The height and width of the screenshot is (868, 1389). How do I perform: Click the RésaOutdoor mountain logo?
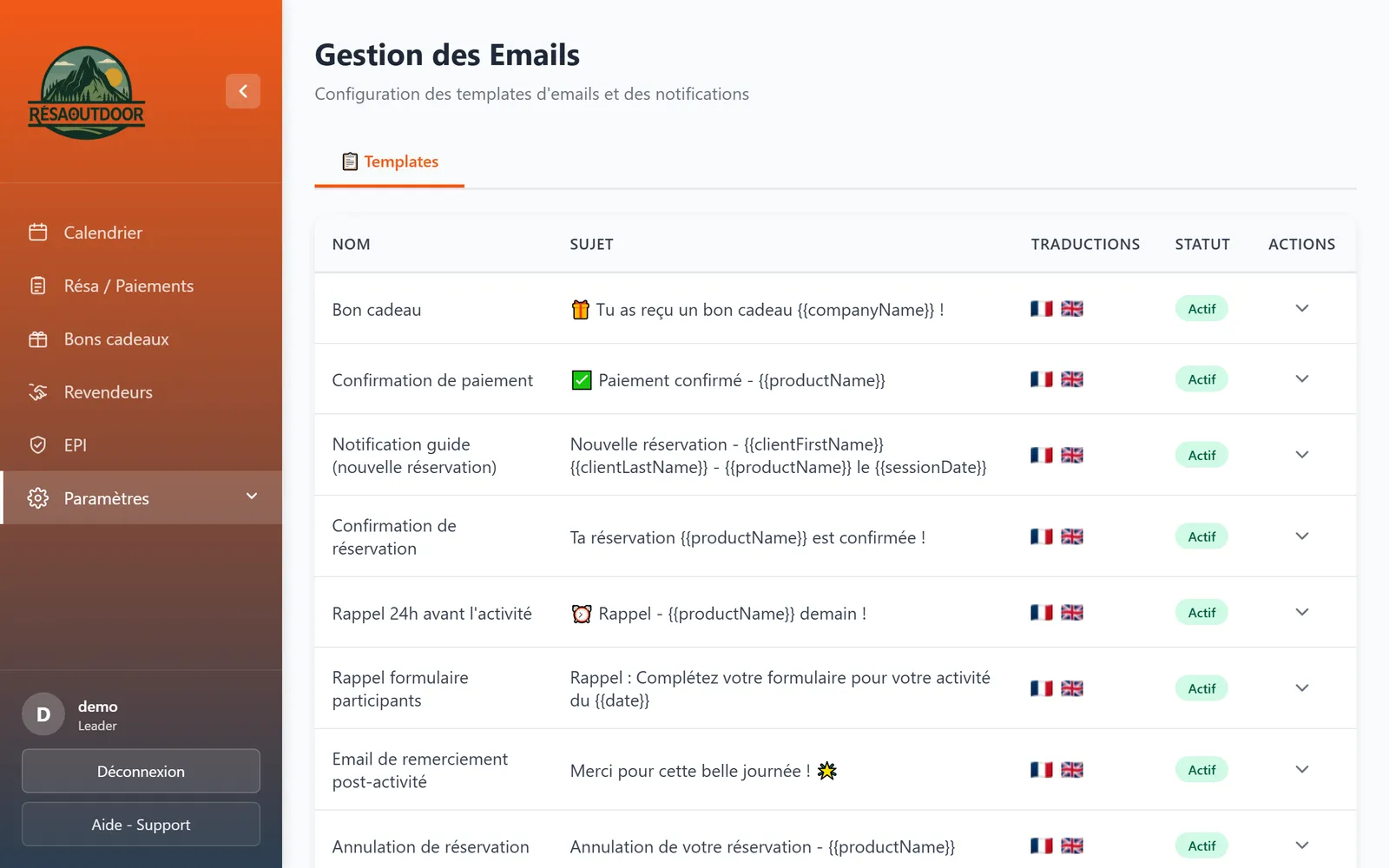pyautogui.click(x=87, y=93)
